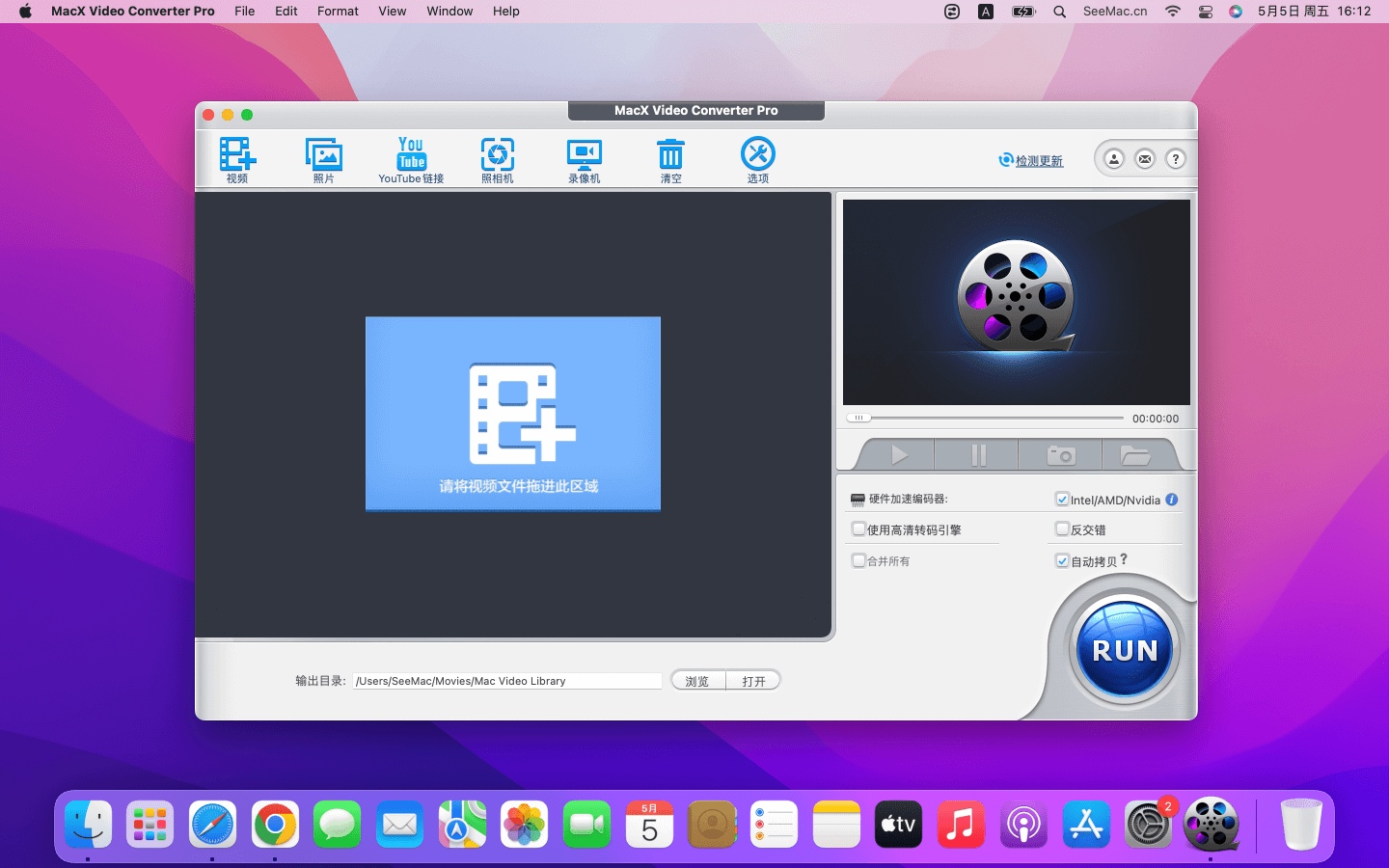Open output folder icon under preview
The image size is (1389, 868).
click(1134, 455)
